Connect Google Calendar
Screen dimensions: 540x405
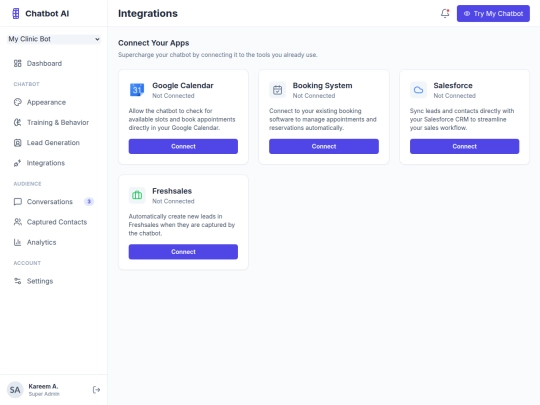tap(183, 146)
